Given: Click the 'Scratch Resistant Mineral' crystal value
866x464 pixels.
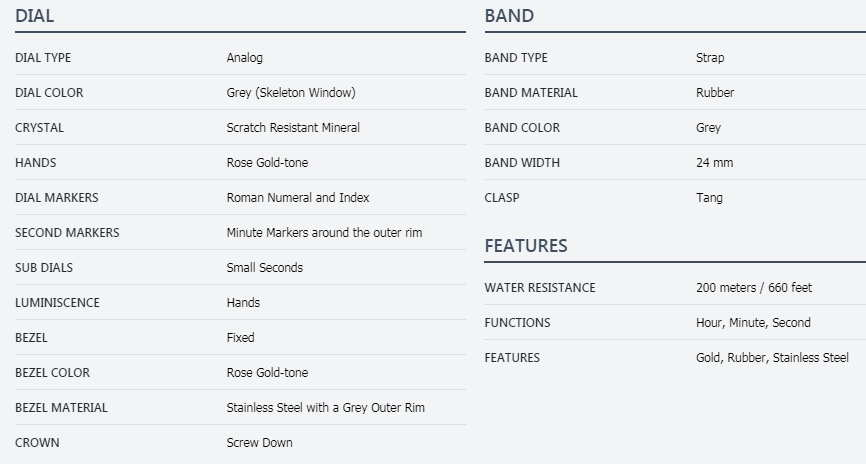Looking at the screenshot, I should pyautogui.click(x=293, y=128).
